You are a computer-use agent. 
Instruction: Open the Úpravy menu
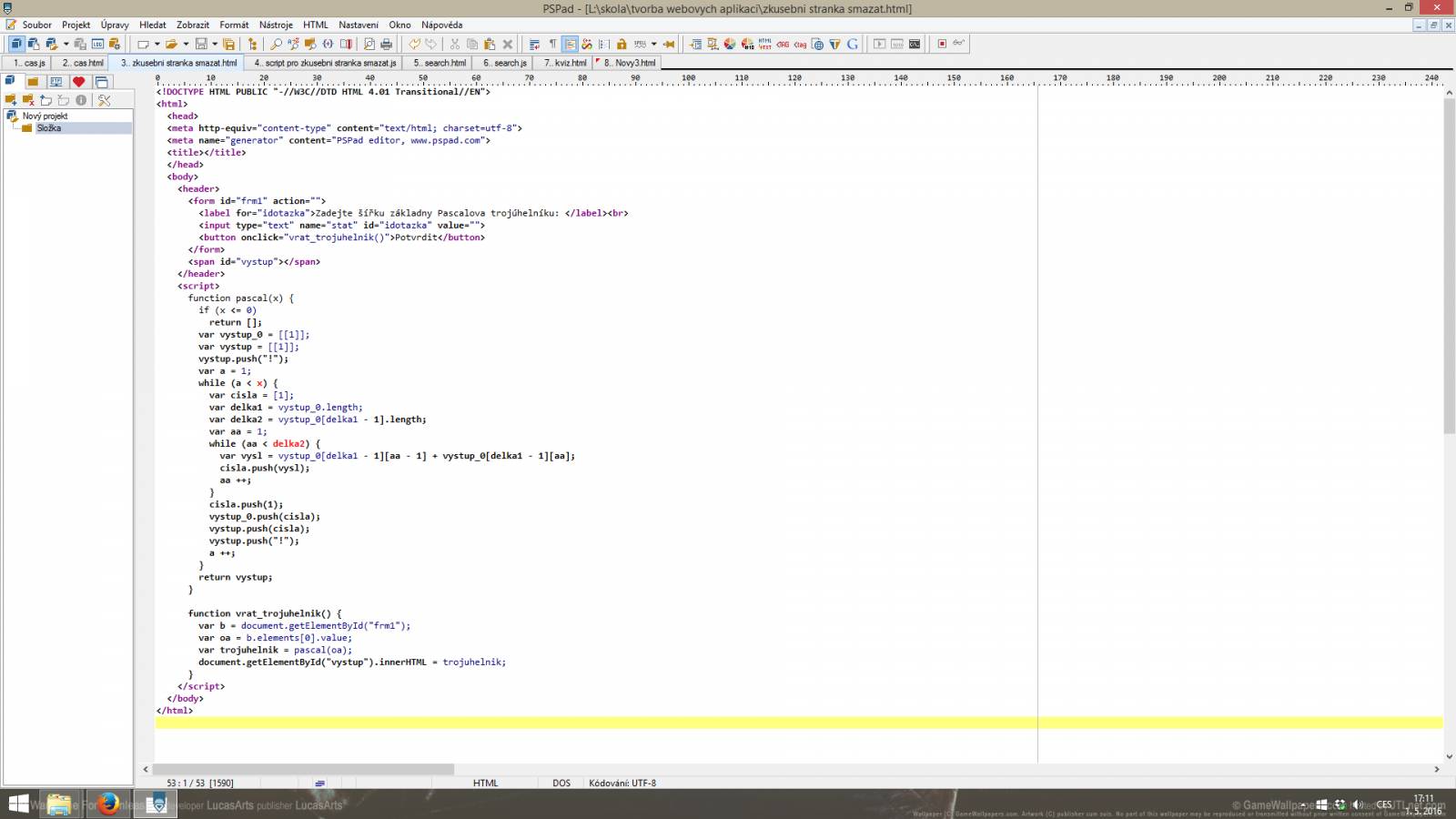pyautogui.click(x=115, y=25)
